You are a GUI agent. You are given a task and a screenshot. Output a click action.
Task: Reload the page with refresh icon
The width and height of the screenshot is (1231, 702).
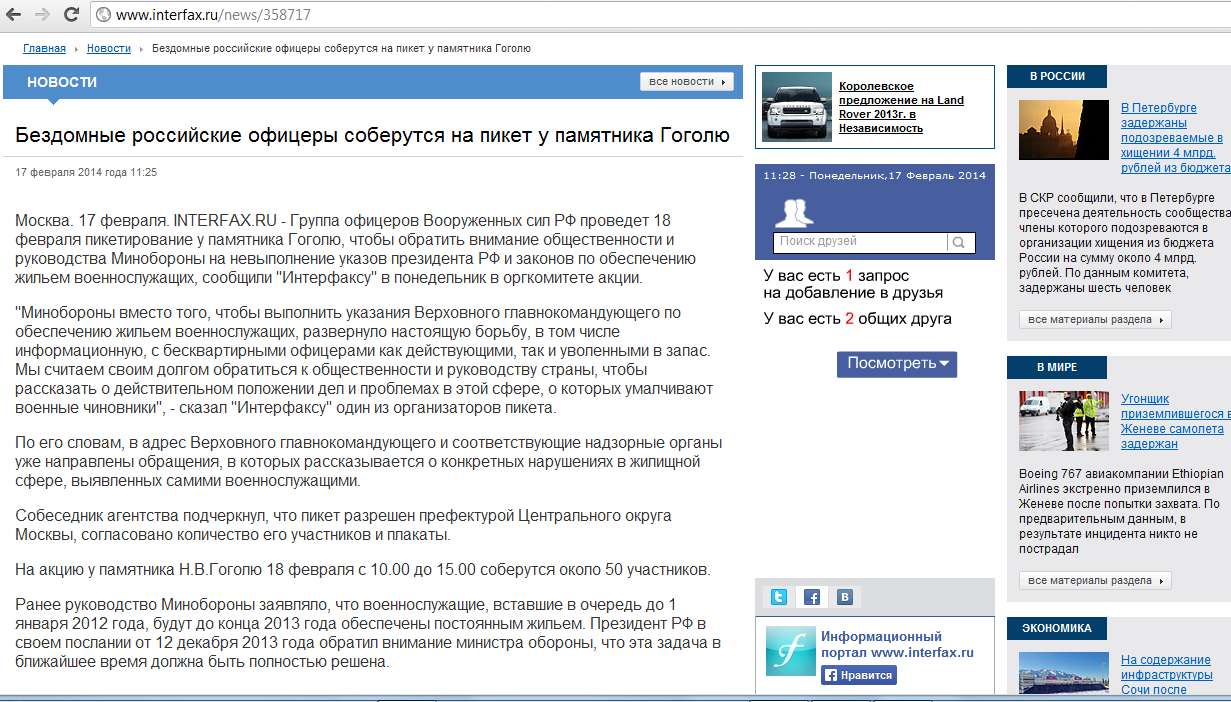[71, 15]
